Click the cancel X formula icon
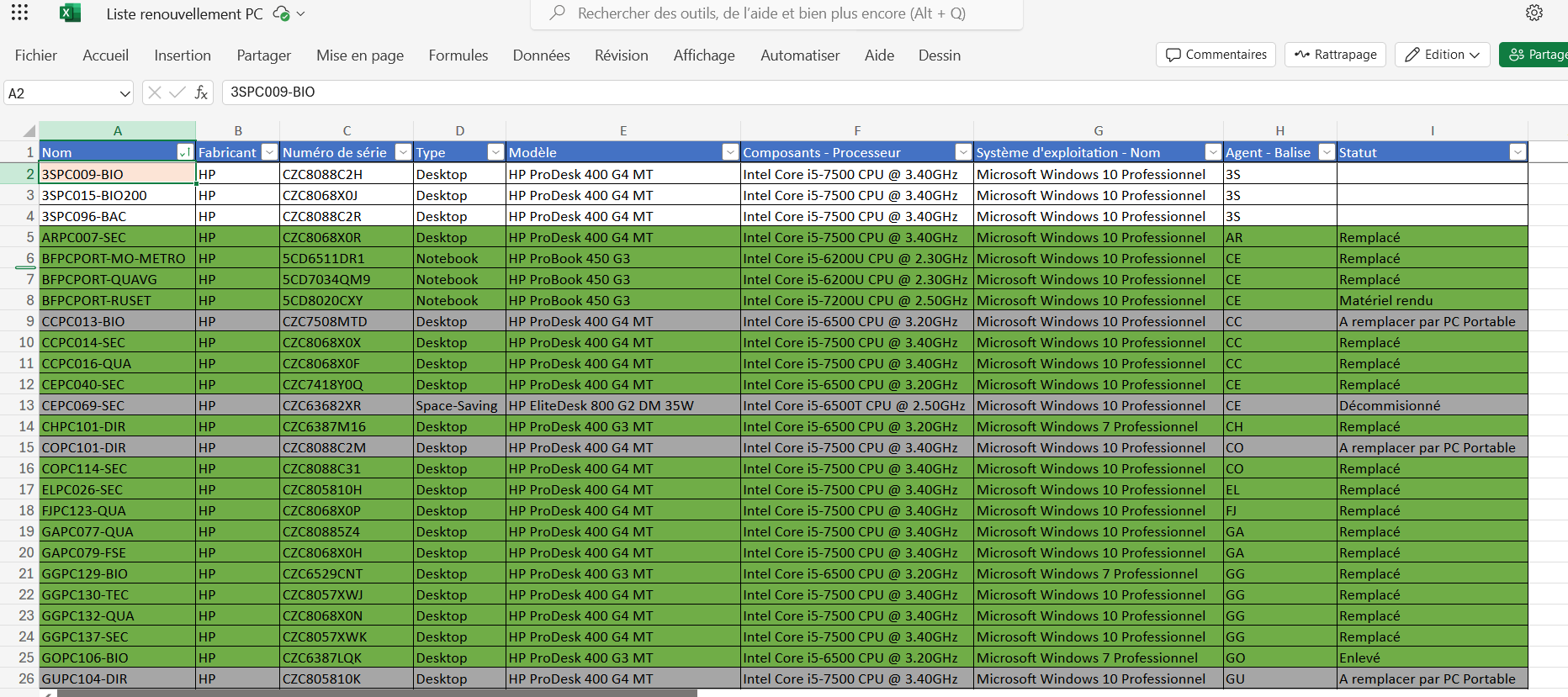The image size is (1568, 697). tap(155, 92)
